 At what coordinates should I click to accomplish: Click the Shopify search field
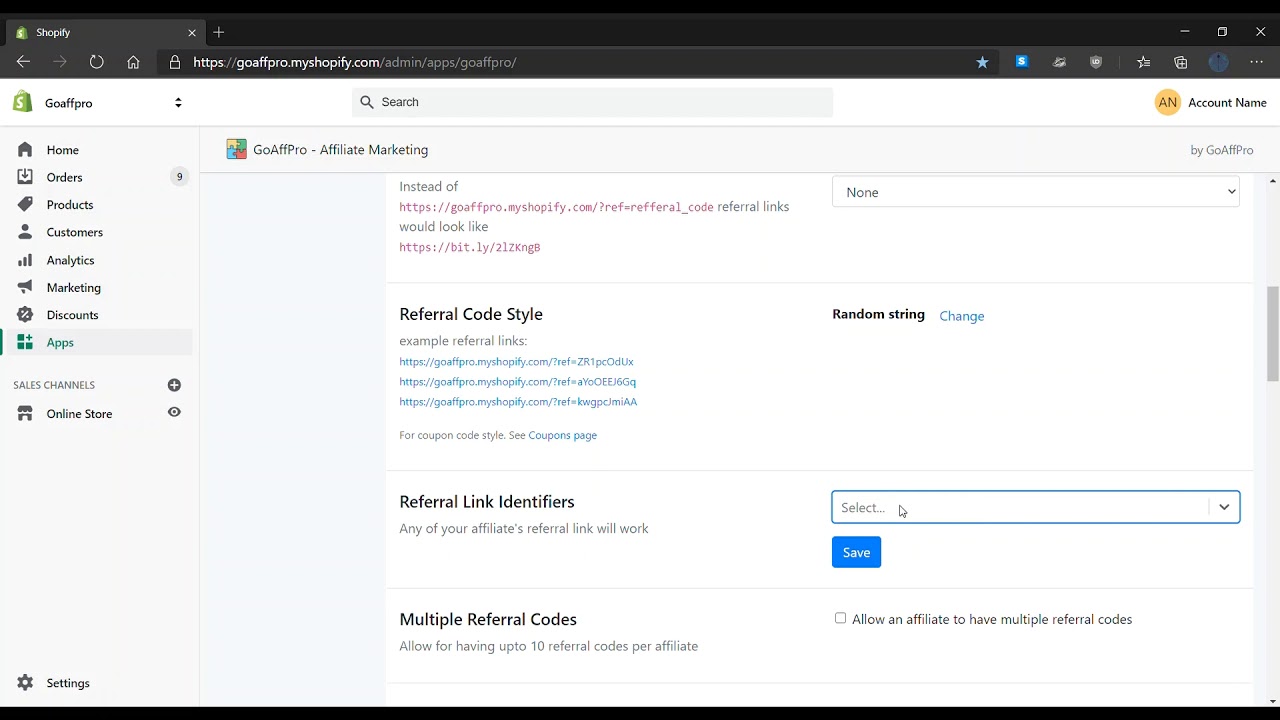(592, 102)
